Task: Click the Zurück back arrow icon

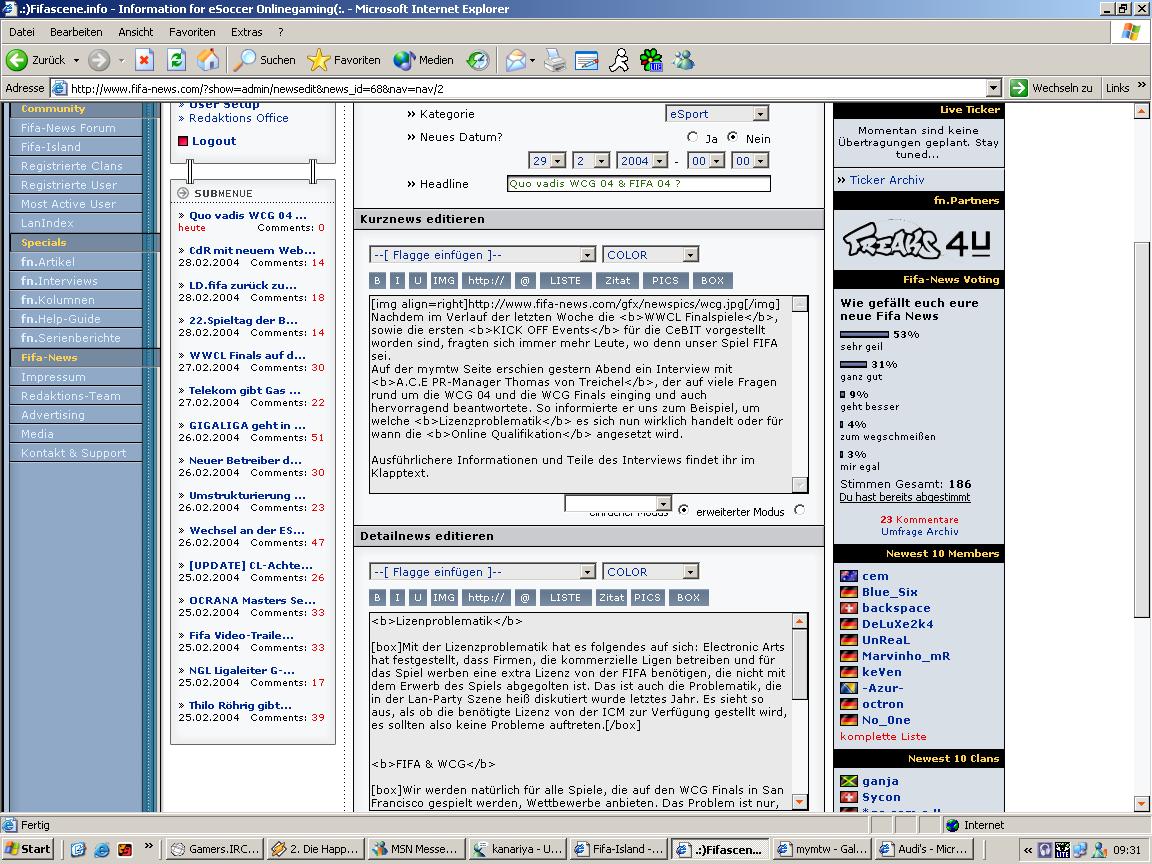Action: click(17, 60)
